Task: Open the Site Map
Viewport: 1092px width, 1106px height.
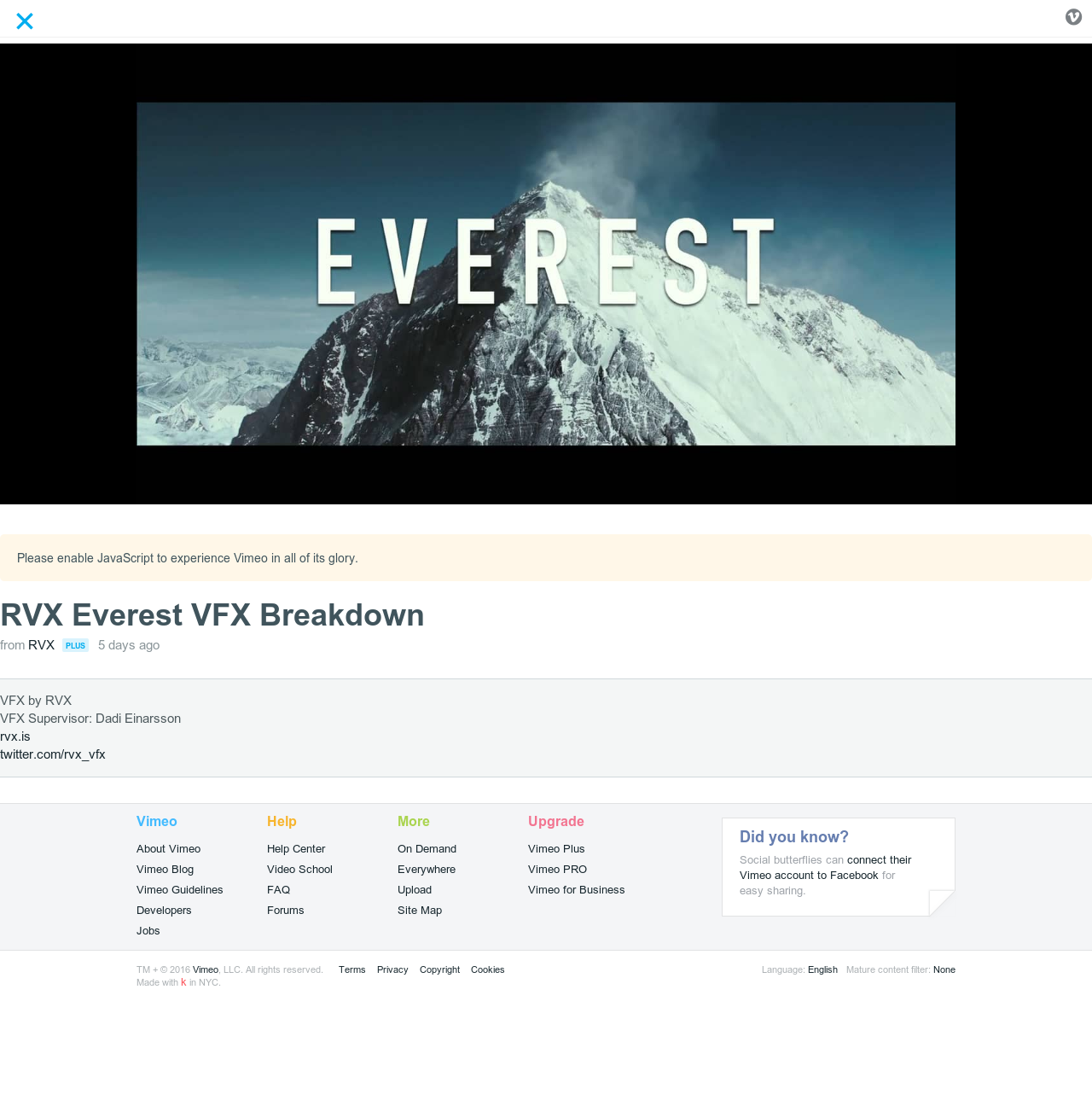Action: pos(420,911)
